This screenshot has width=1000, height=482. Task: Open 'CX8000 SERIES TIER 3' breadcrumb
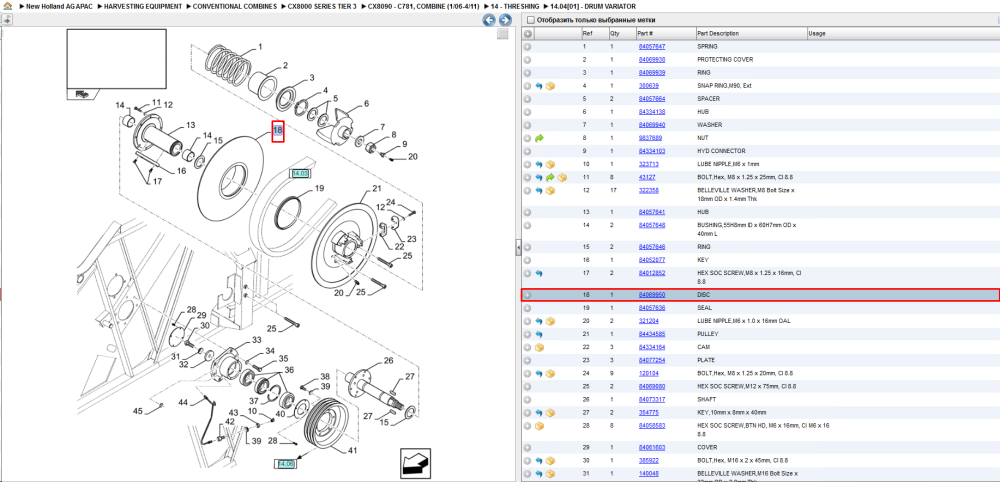[322, 6]
